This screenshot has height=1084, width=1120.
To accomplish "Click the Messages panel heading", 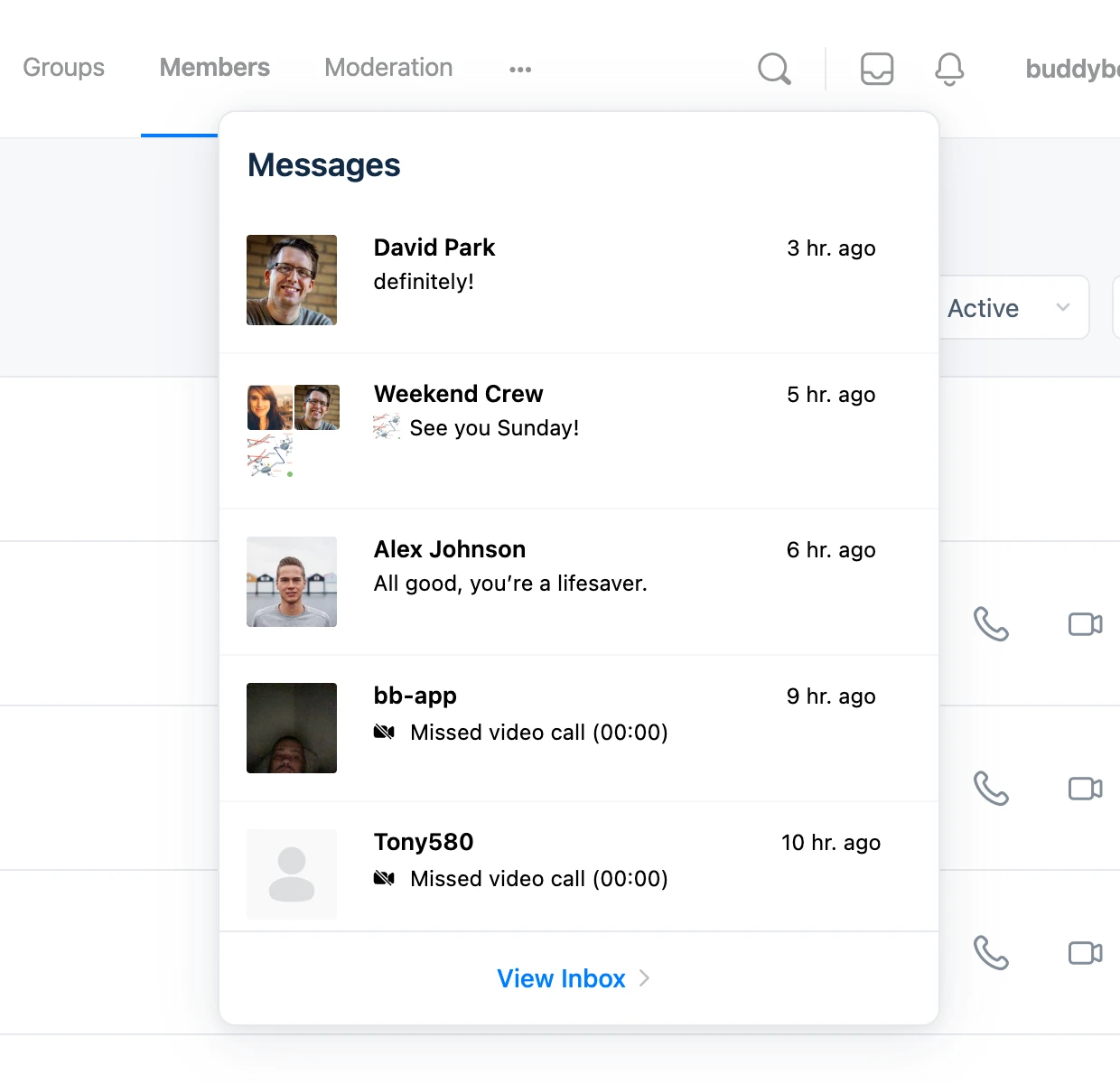I will point(323,165).
